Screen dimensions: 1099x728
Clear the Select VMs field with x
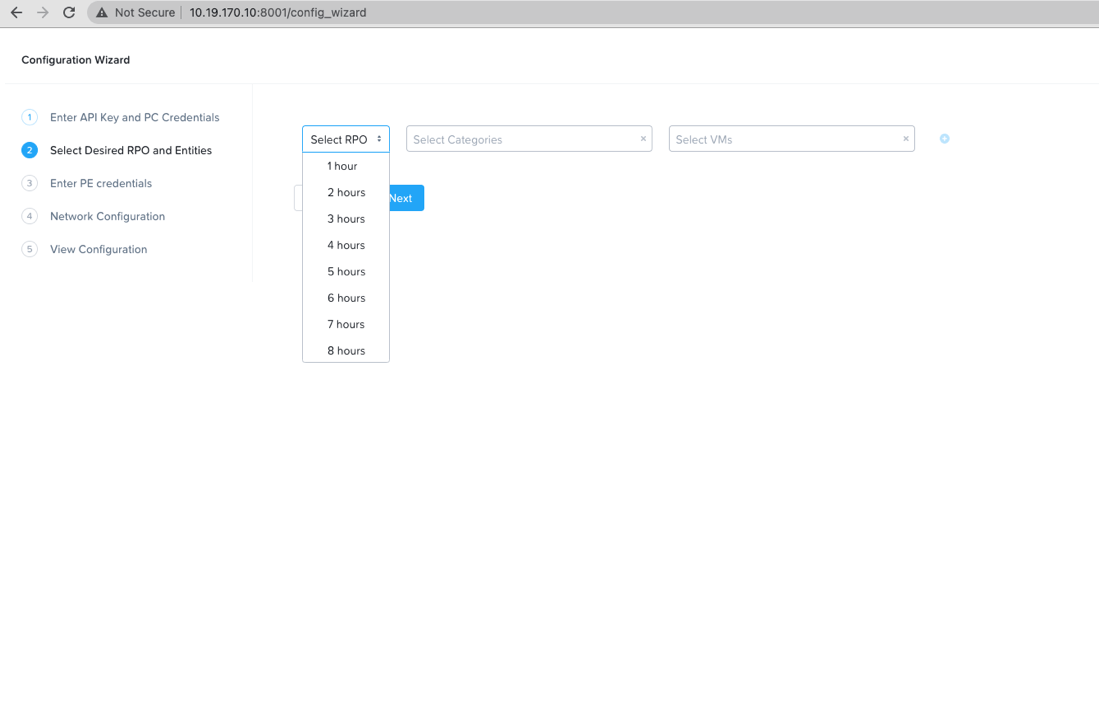coord(906,139)
